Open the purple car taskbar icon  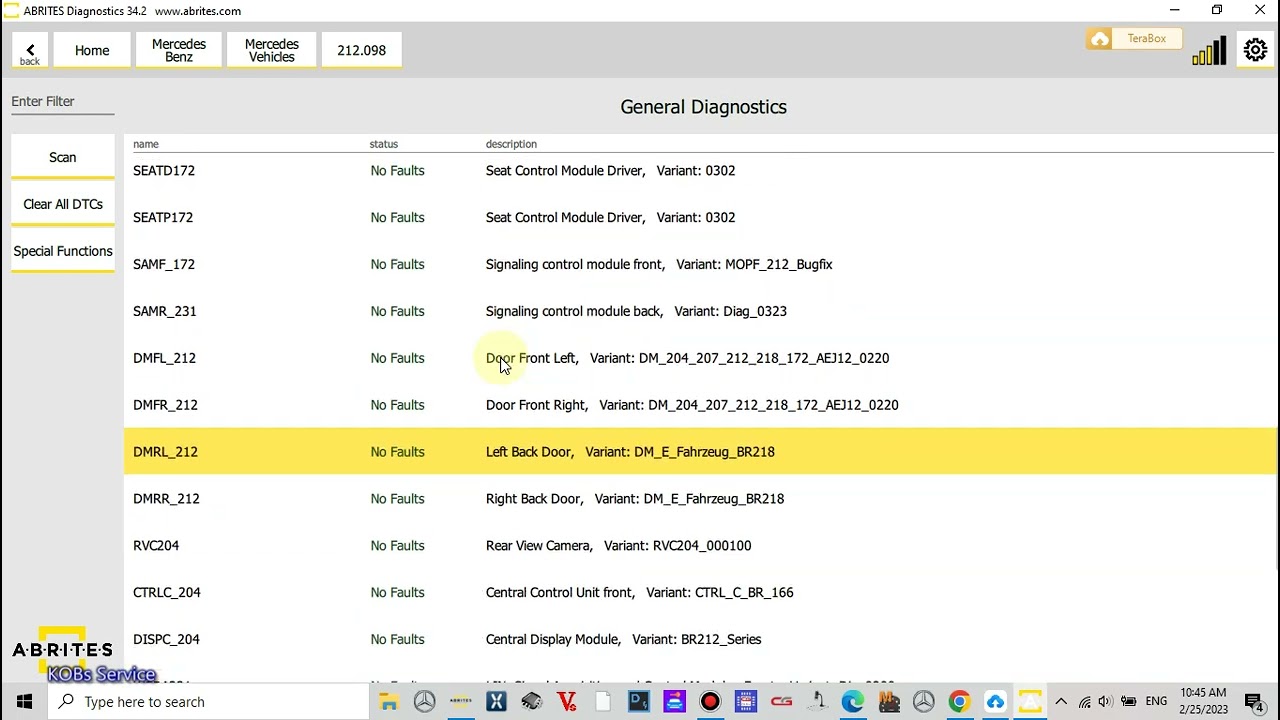tap(674, 702)
